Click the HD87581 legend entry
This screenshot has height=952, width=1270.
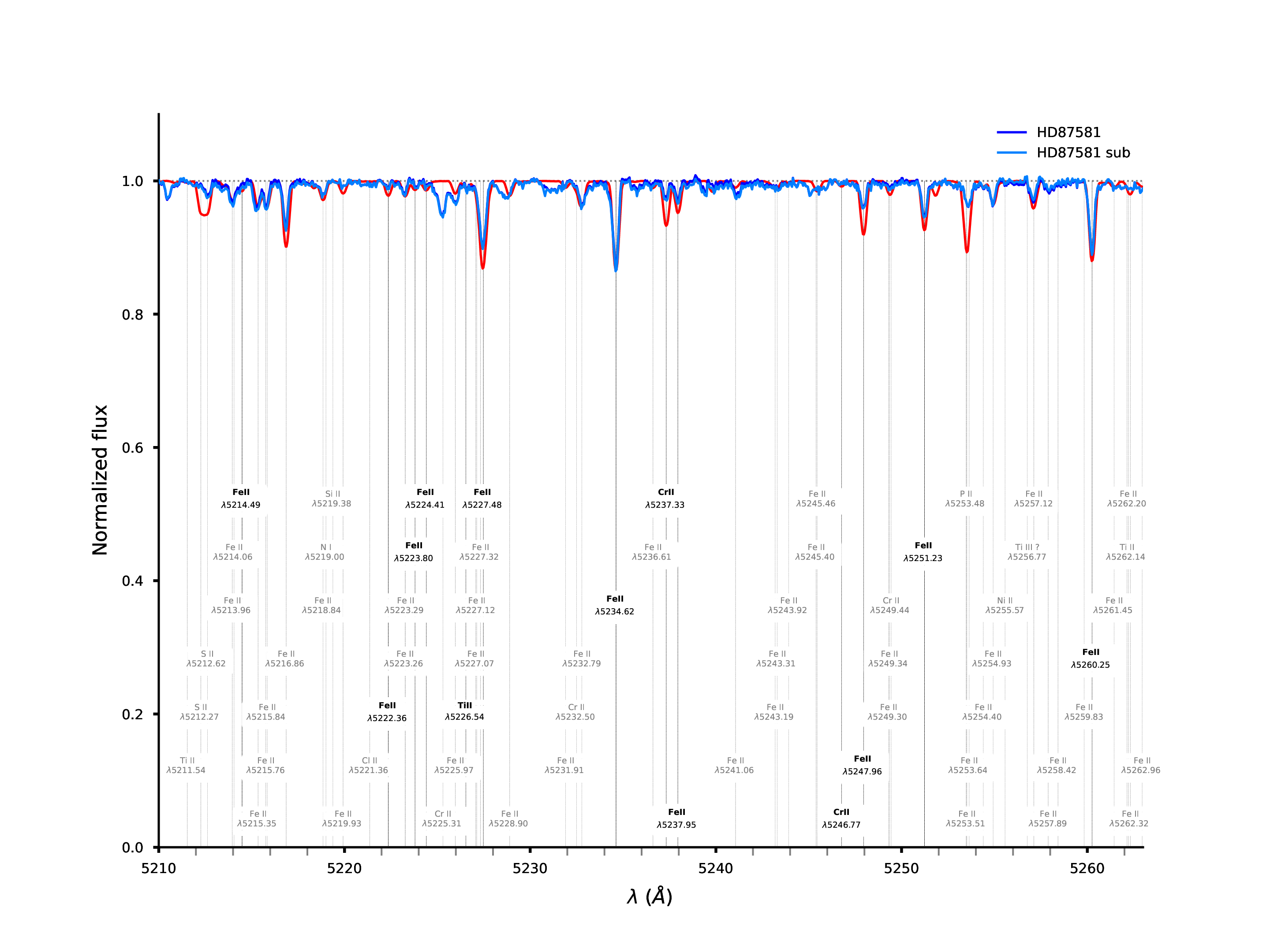click(x=1068, y=133)
